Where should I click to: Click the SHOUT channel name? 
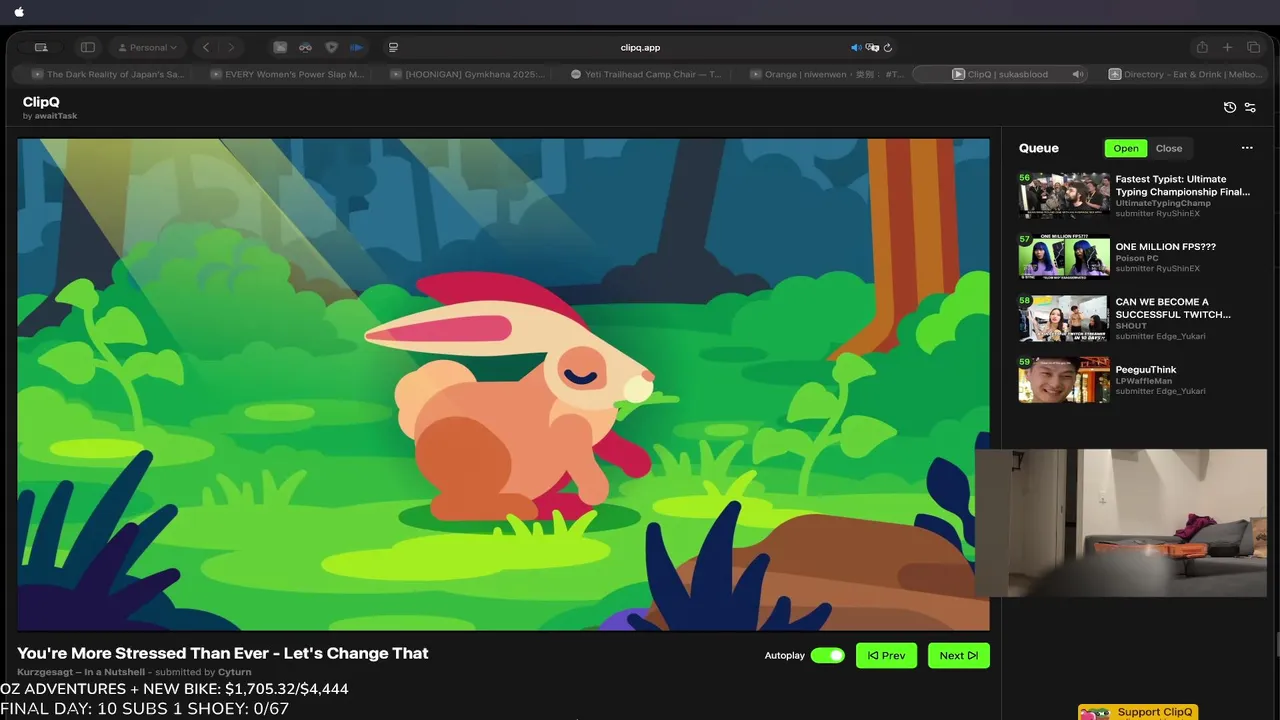click(1131, 326)
